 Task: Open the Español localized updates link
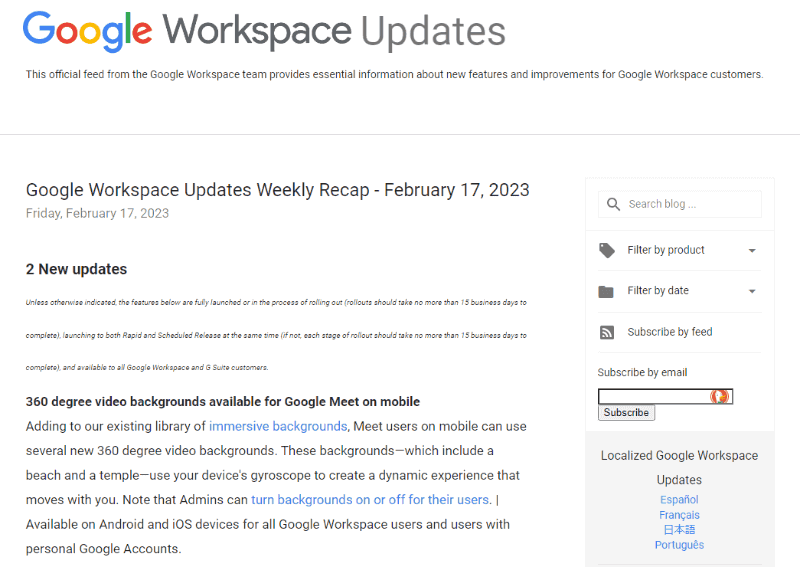tap(679, 500)
